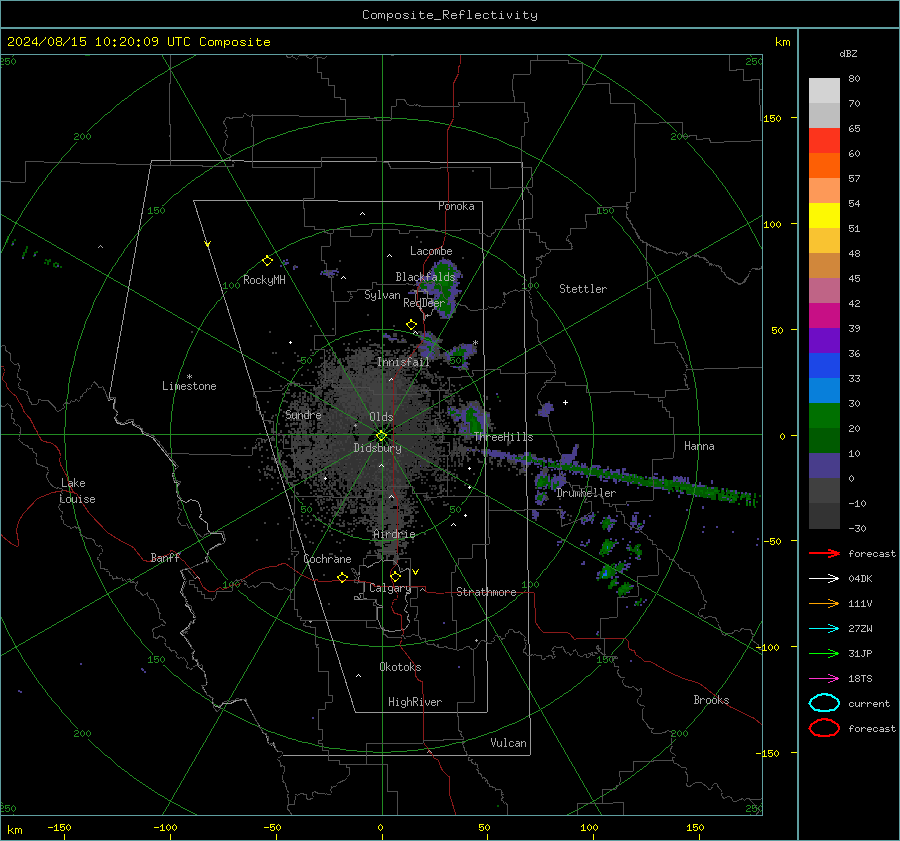The width and height of the screenshot is (900, 841).
Task: Click the Banff map label
Action: click(165, 557)
